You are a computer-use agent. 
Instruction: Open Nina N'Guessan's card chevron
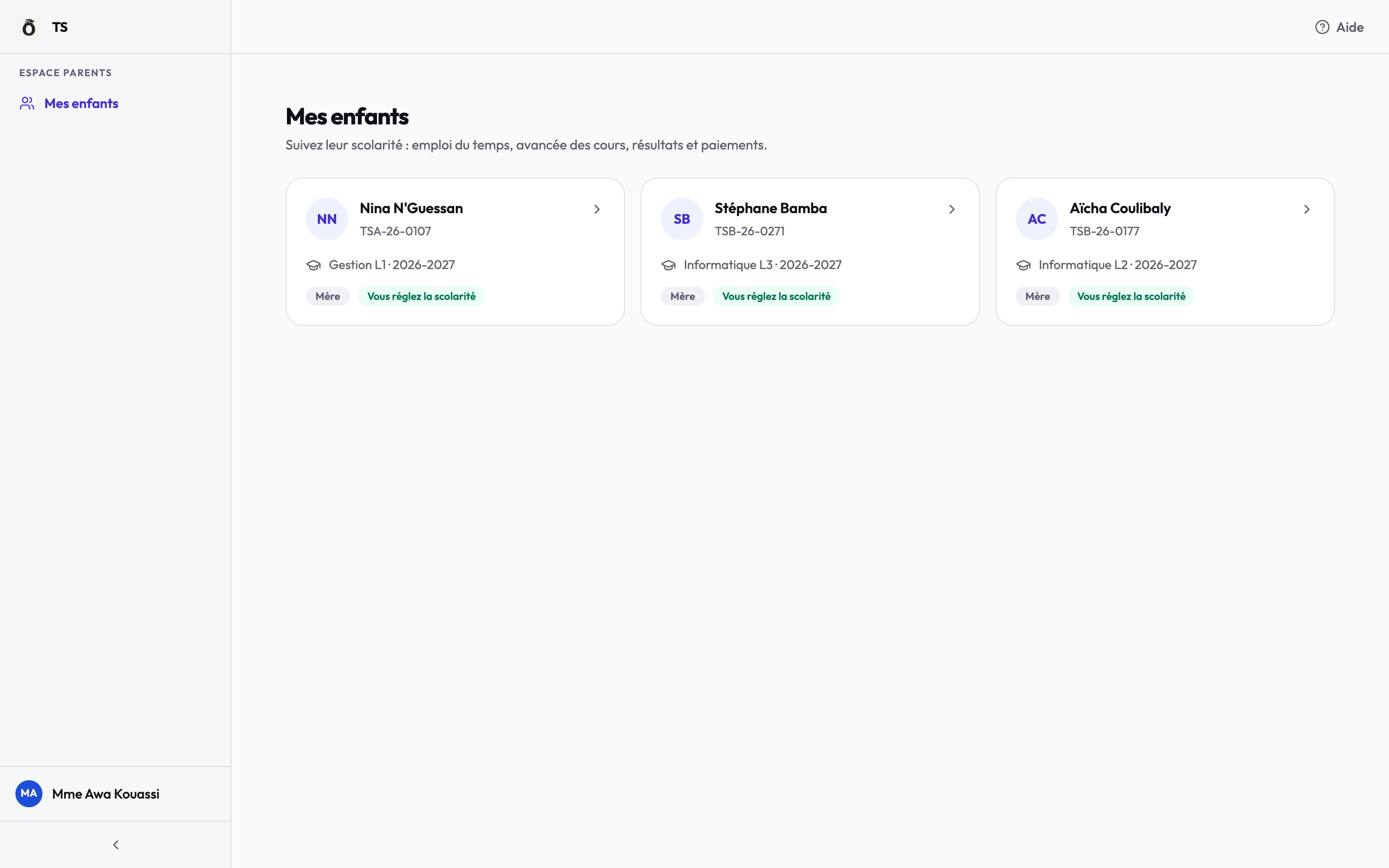[597, 209]
